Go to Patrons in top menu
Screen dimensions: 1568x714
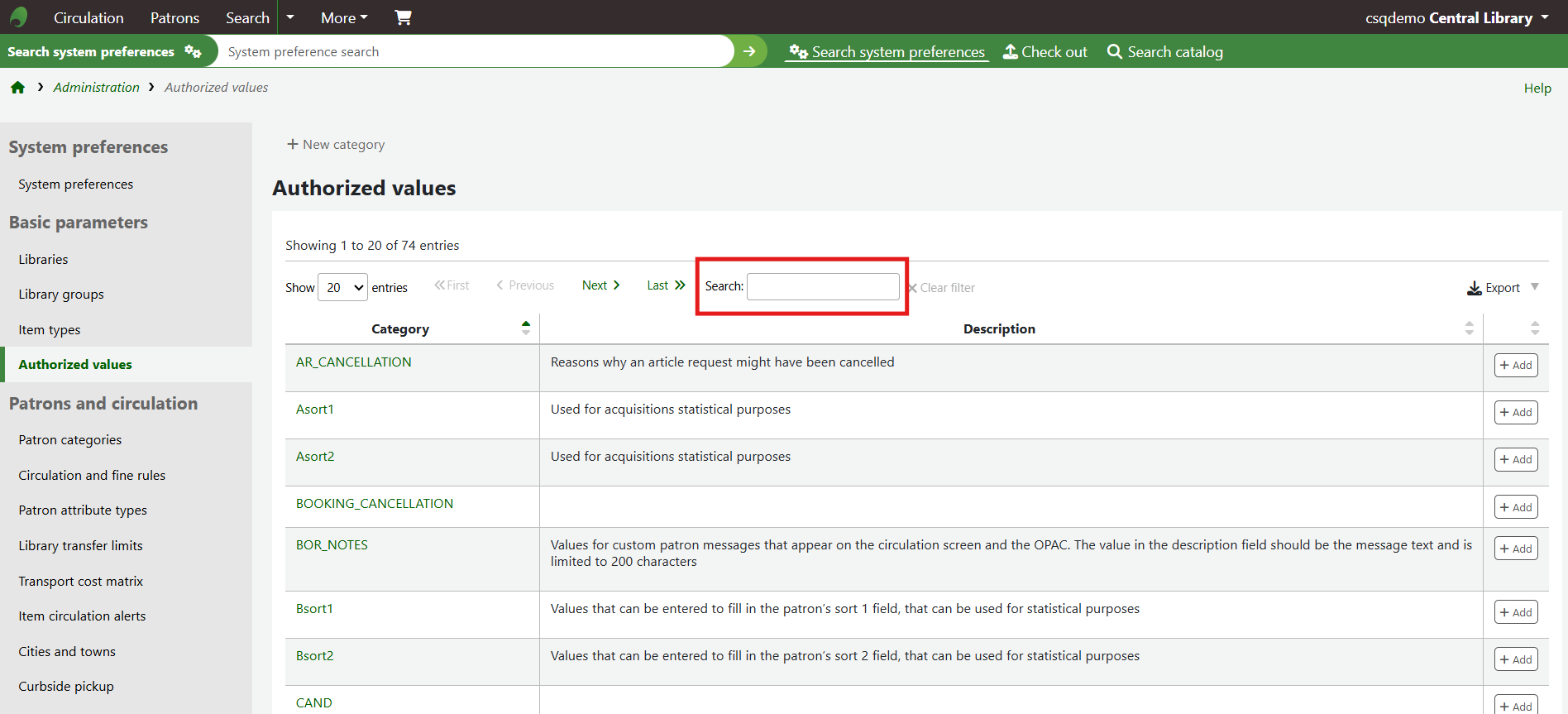(174, 17)
